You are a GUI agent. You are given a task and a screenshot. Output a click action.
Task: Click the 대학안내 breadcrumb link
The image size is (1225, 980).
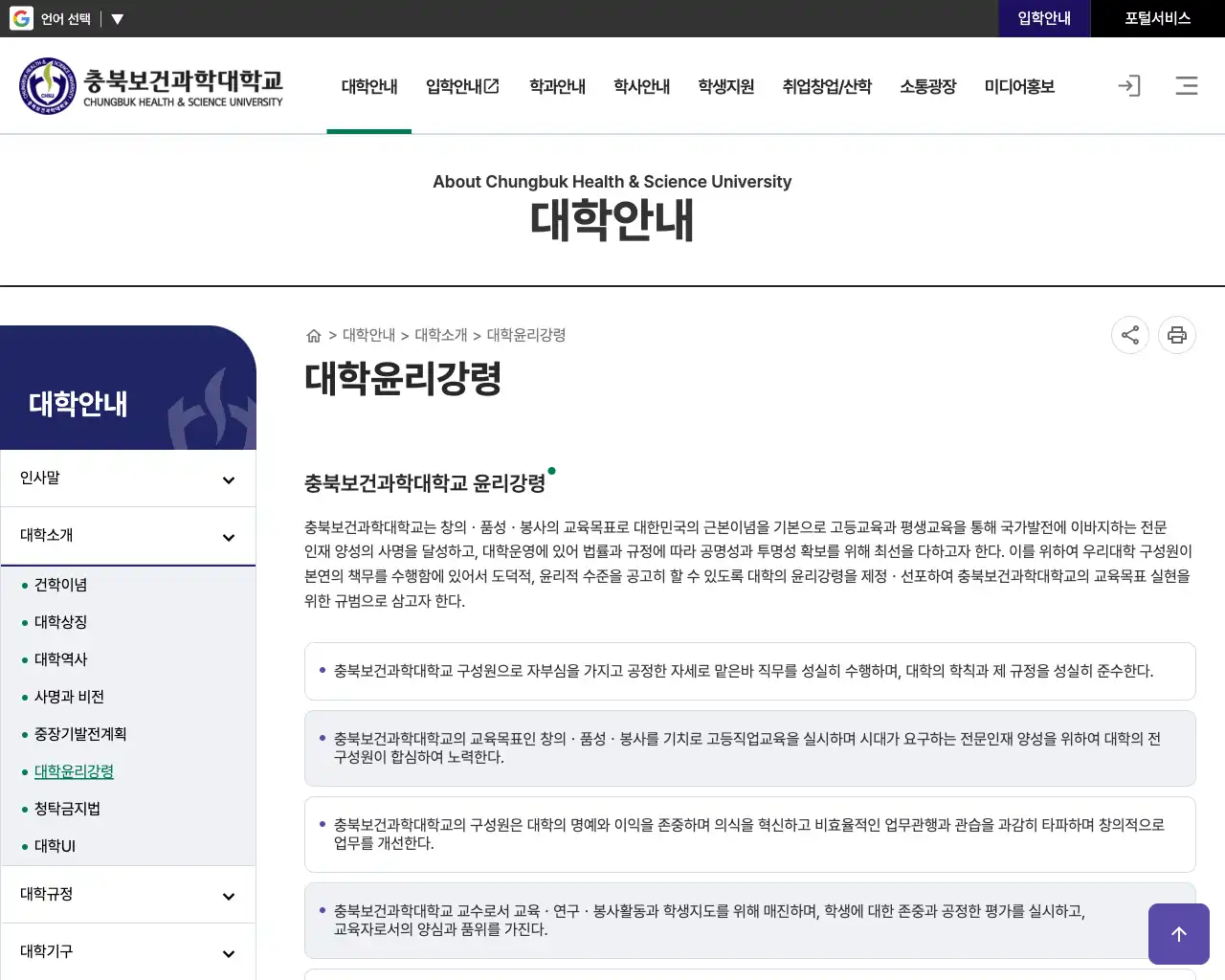(x=368, y=335)
